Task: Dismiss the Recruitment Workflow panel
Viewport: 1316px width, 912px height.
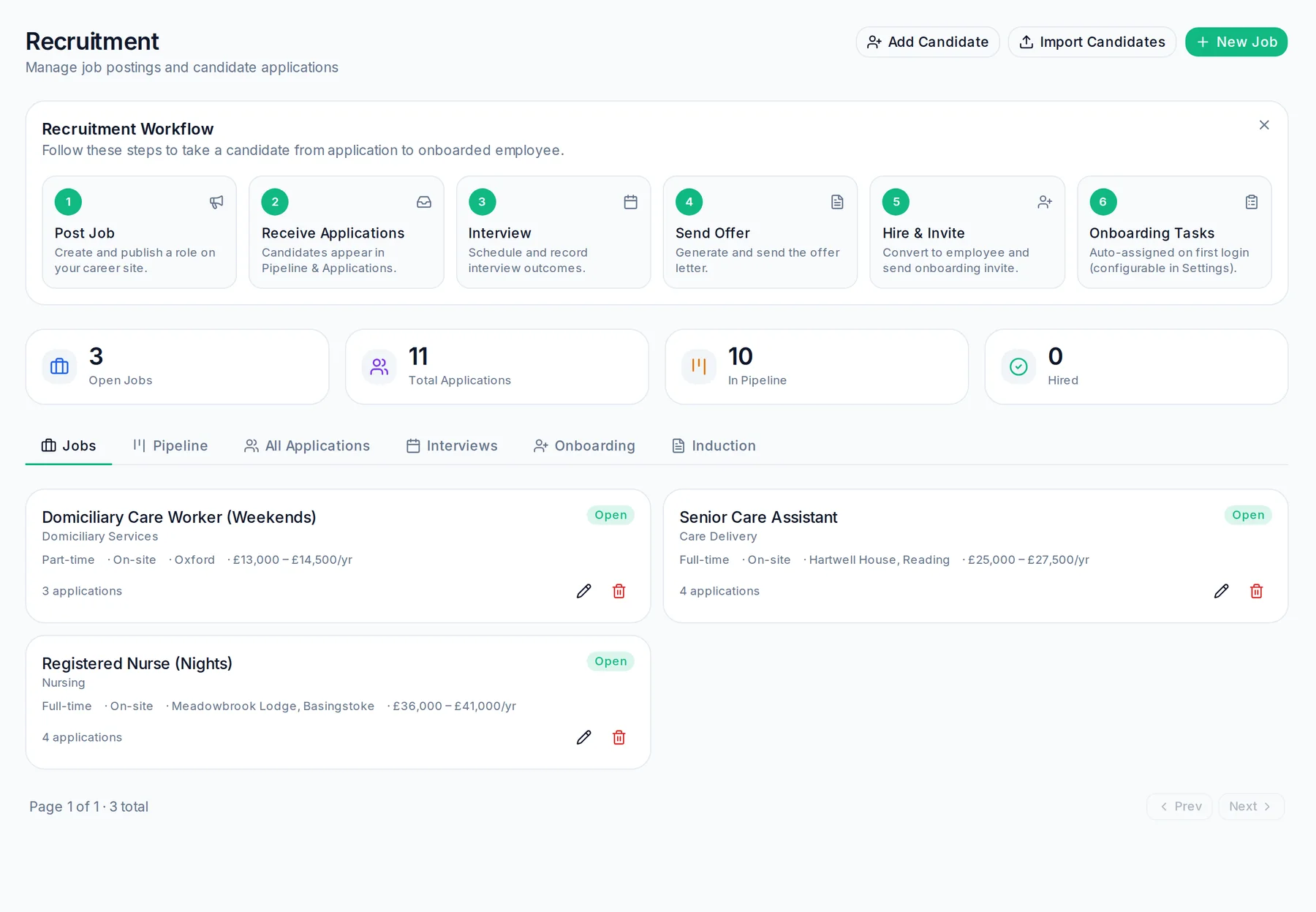Action: click(1263, 125)
